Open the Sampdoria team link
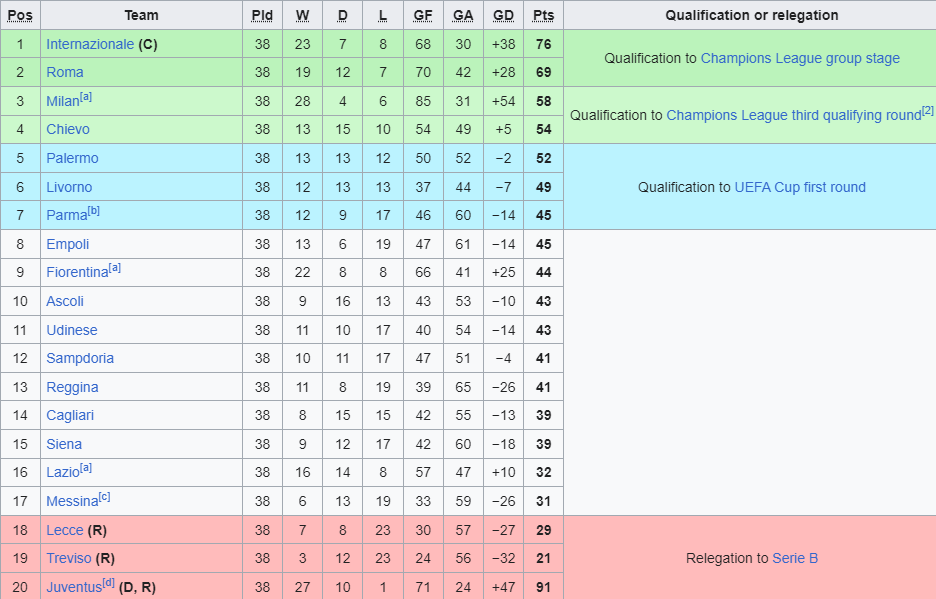The image size is (936, 599). pos(80,358)
